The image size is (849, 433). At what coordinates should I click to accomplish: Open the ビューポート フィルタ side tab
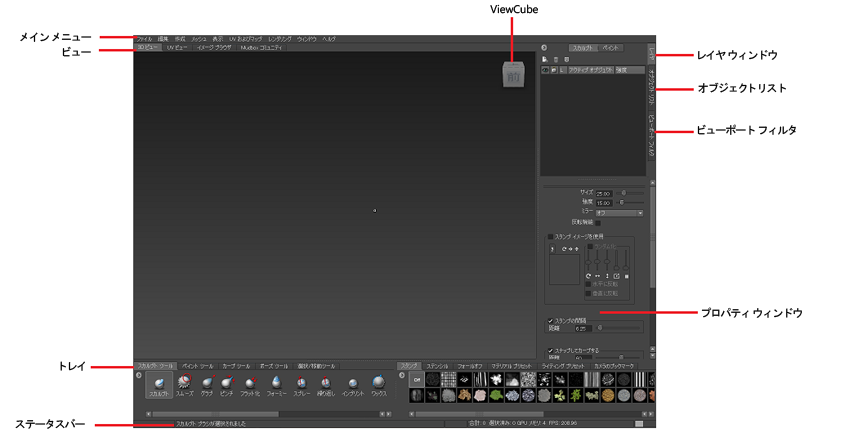click(x=652, y=135)
